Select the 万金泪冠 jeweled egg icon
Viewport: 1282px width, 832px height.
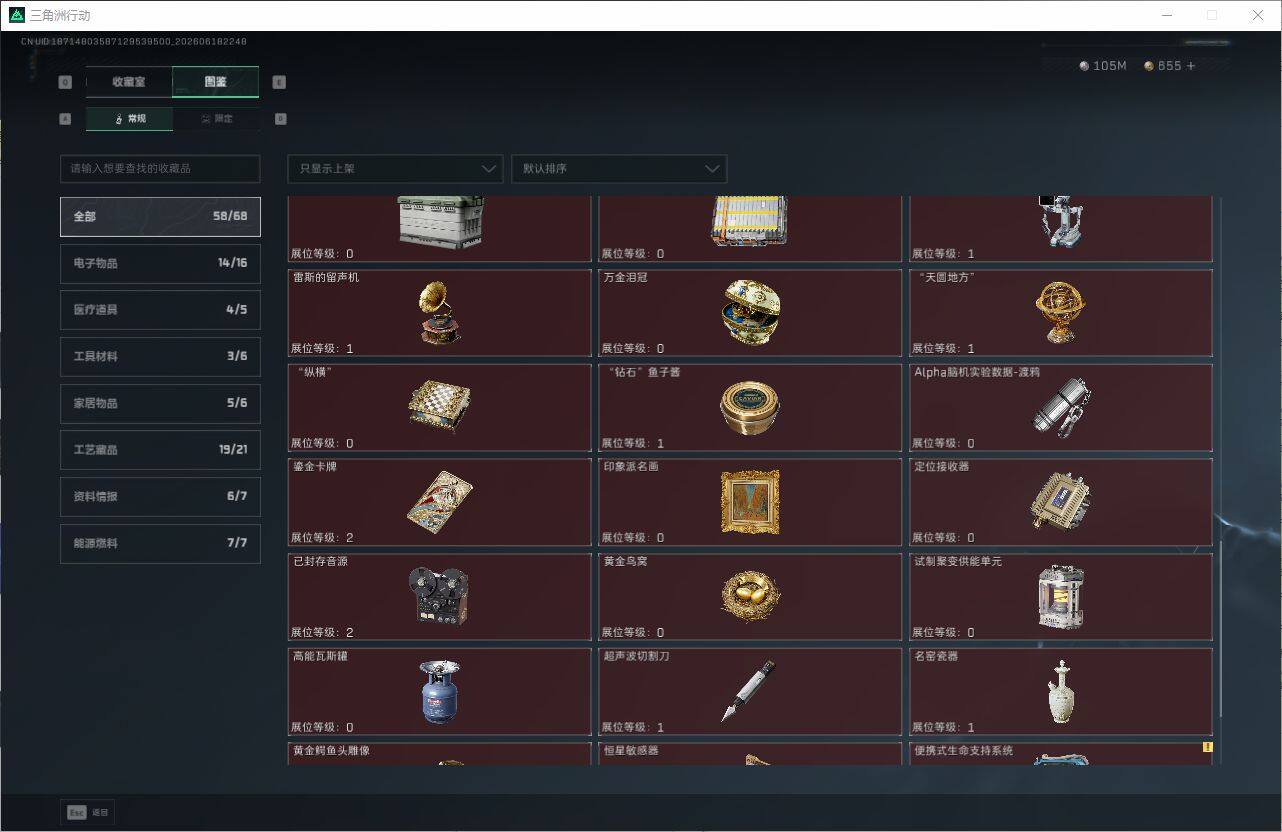coord(750,312)
